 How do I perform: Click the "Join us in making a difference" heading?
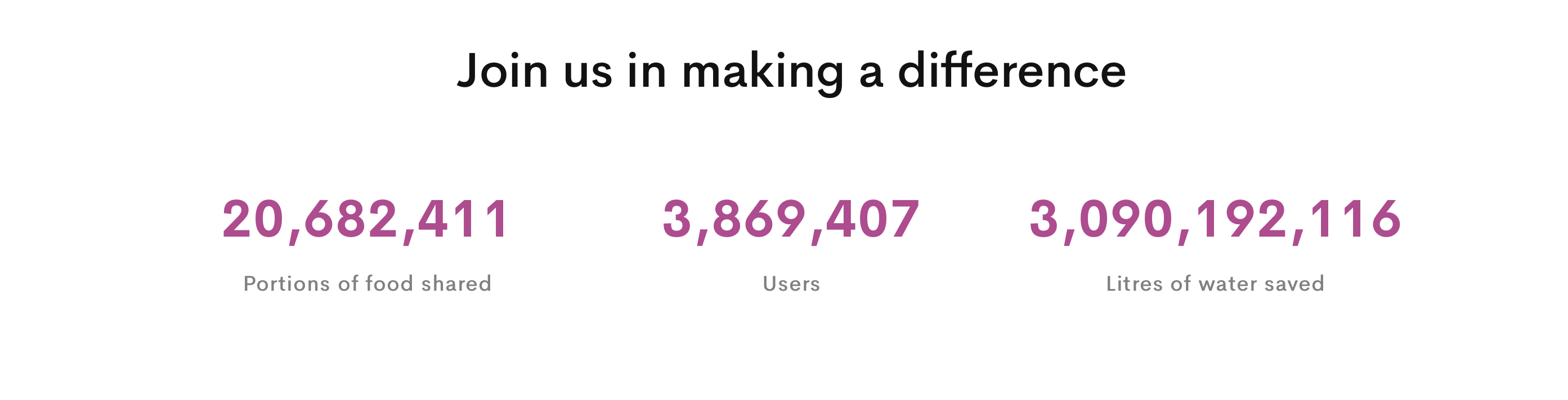(791, 72)
